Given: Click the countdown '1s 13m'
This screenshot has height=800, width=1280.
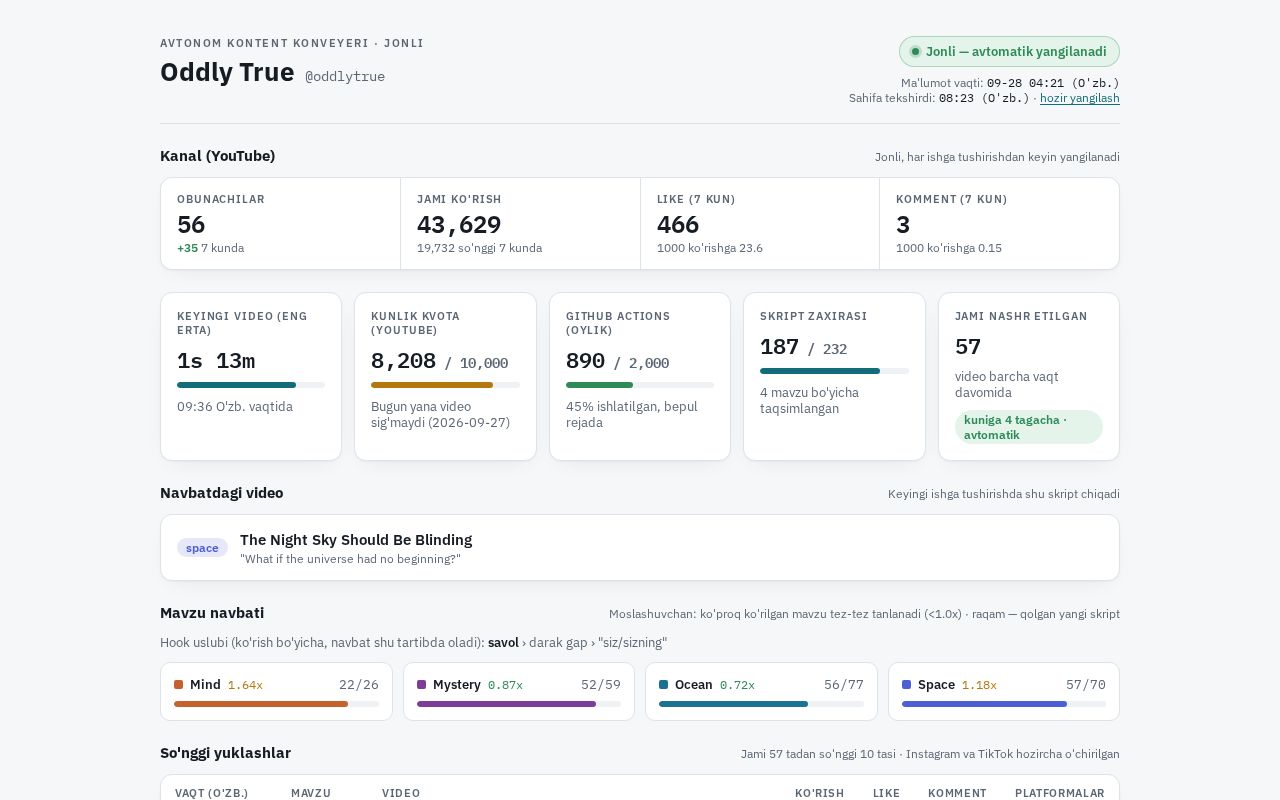Looking at the screenshot, I should pos(216,361).
